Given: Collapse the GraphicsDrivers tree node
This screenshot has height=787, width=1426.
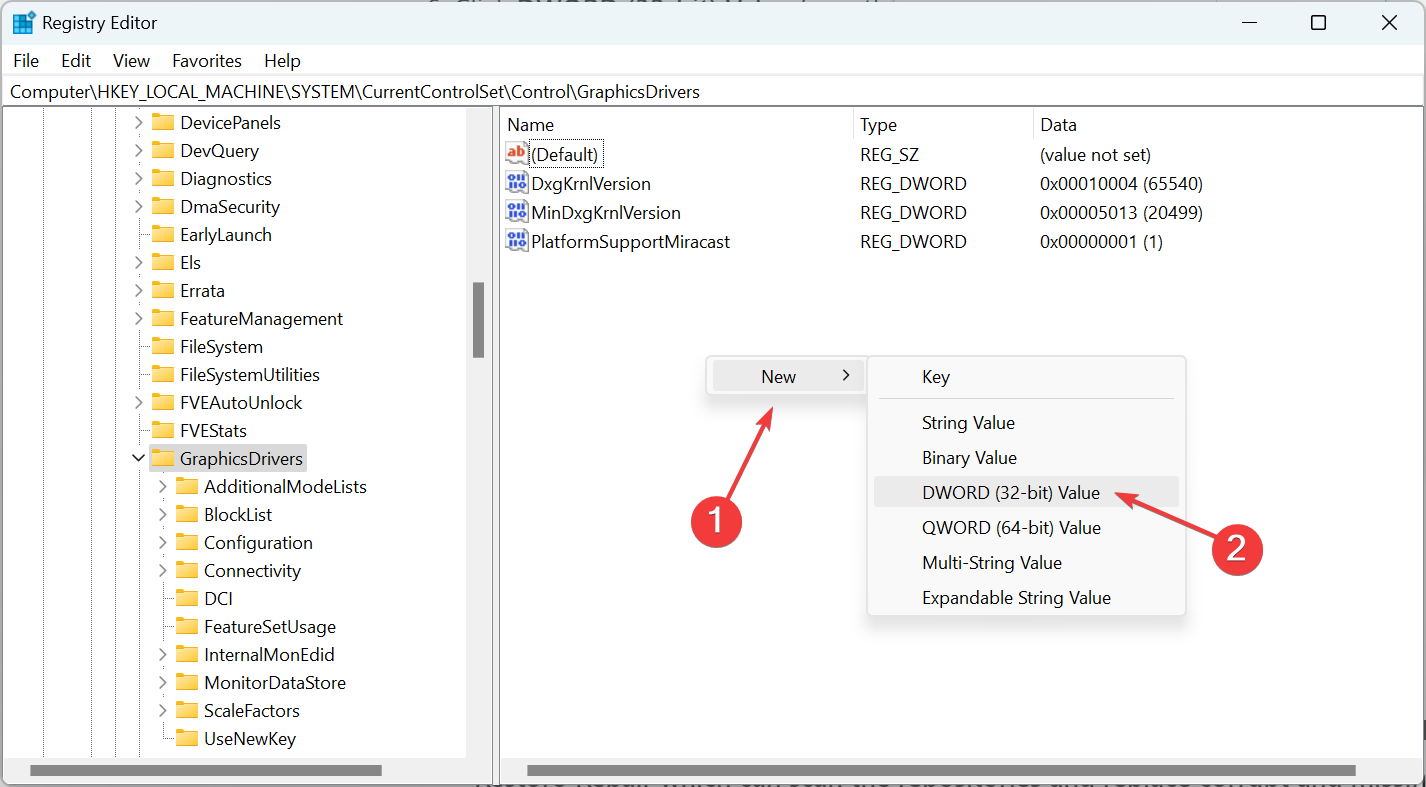Looking at the screenshot, I should coord(138,458).
